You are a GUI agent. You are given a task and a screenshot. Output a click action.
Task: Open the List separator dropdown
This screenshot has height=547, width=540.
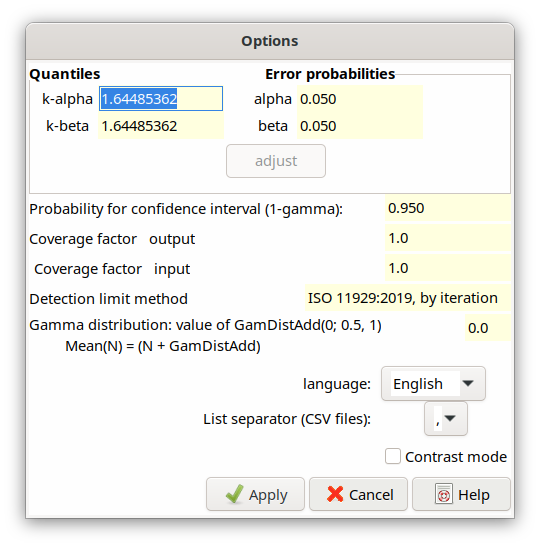[x=445, y=419]
